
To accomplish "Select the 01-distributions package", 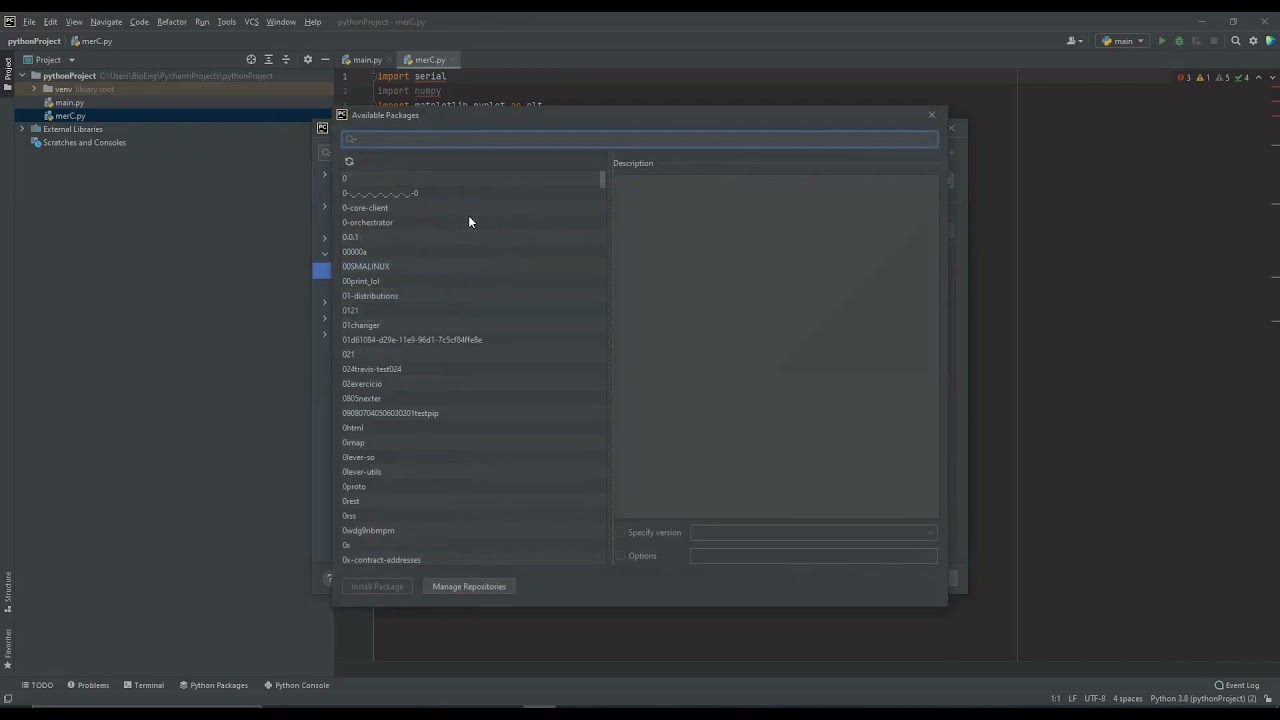I will tap(472, 296).
